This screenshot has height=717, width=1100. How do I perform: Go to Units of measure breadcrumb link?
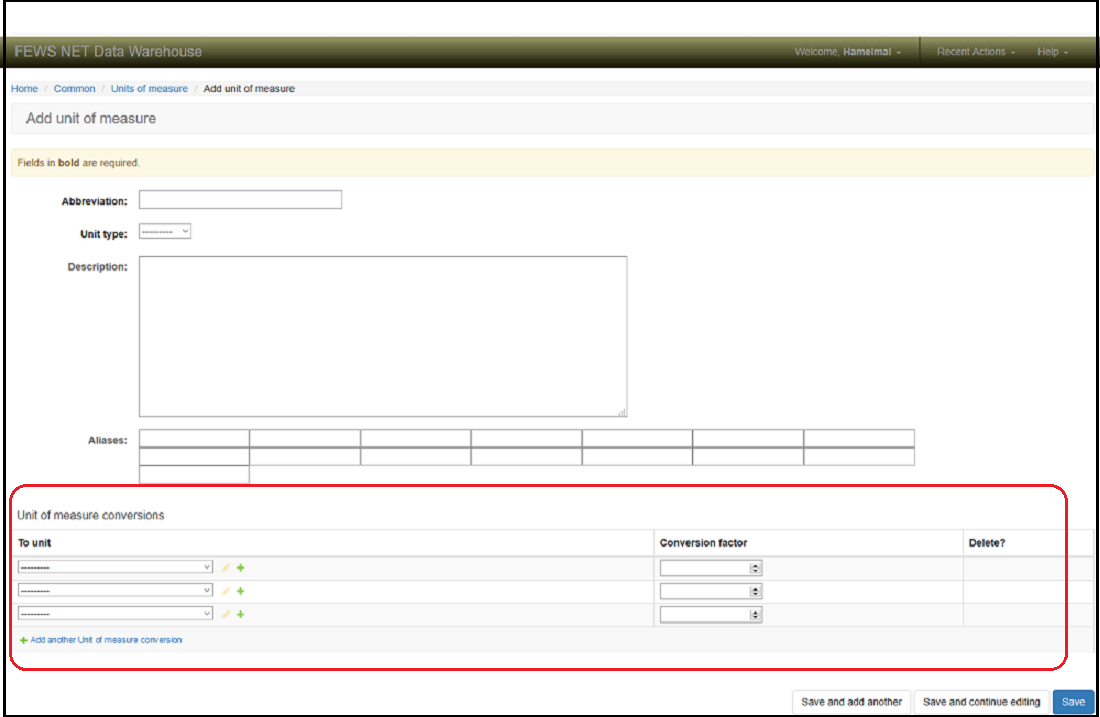coord(149,89)
